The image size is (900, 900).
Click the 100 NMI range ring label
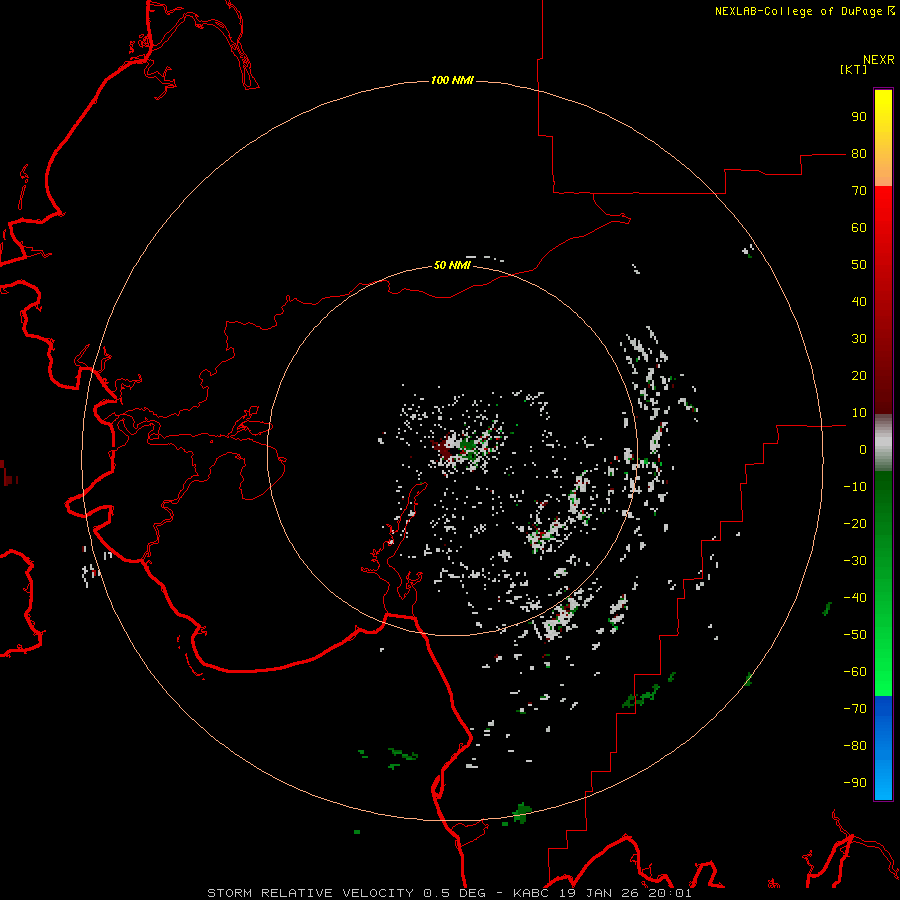(452, 80)
